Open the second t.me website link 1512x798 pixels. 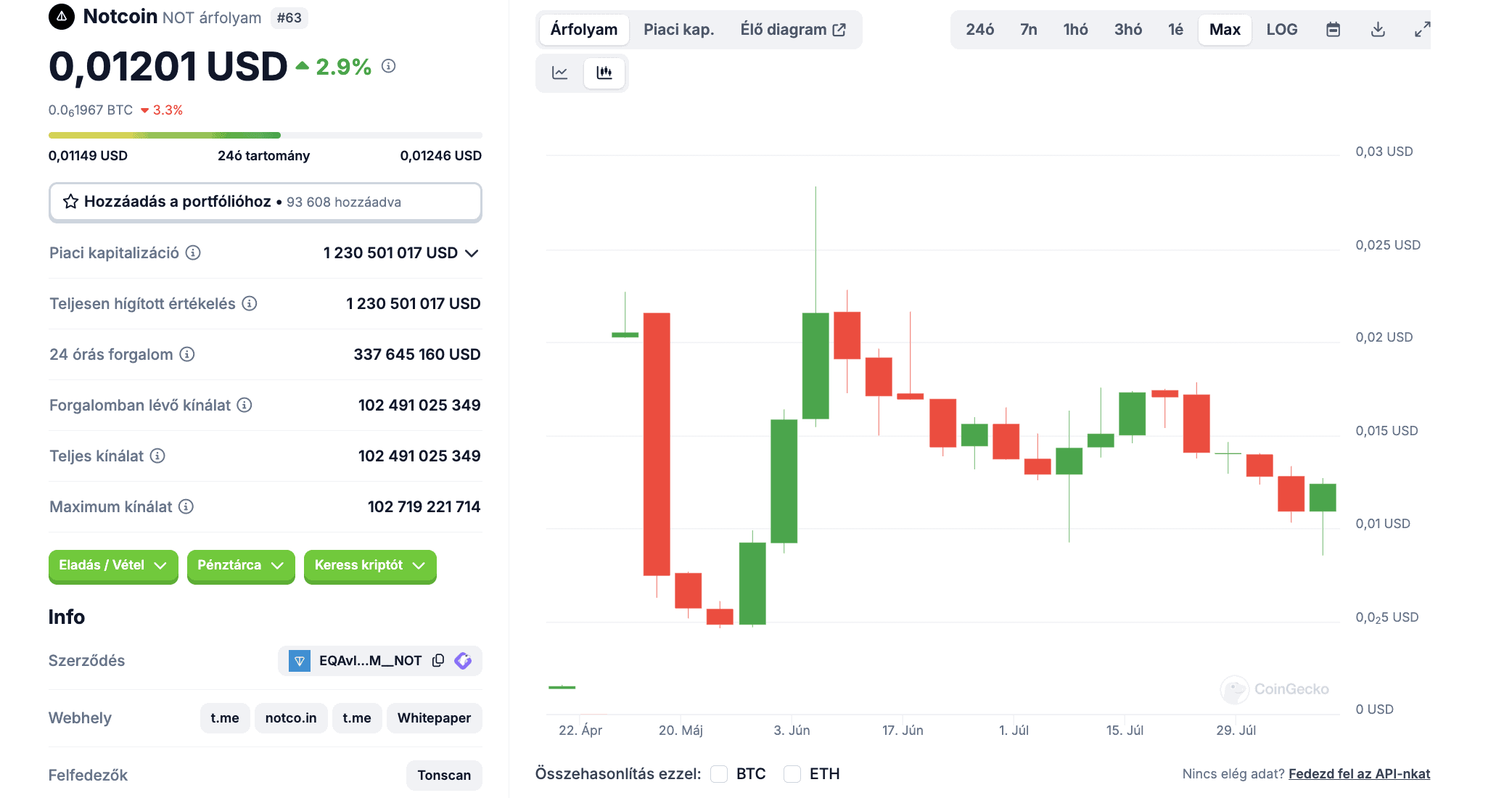pyautogui.click(x=357, y=718)
